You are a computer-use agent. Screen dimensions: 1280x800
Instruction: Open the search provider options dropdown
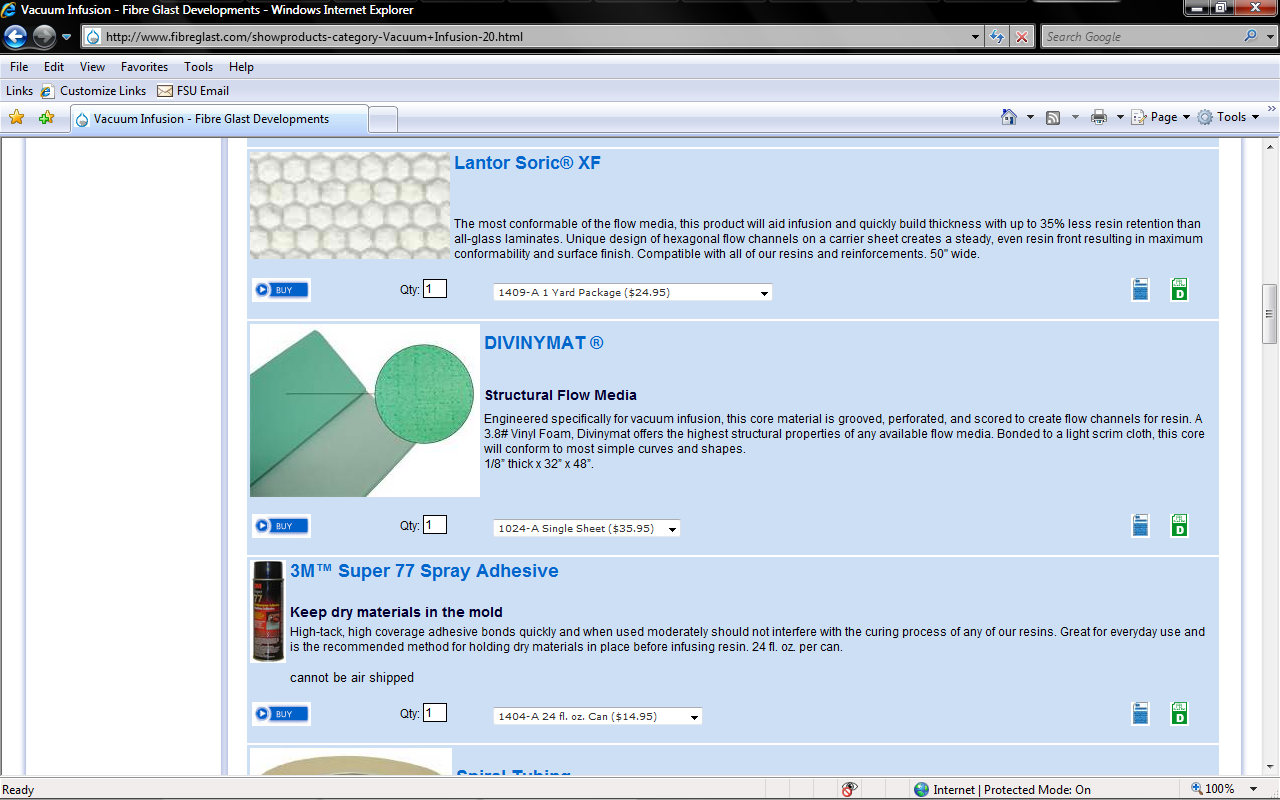[1269, 37]
